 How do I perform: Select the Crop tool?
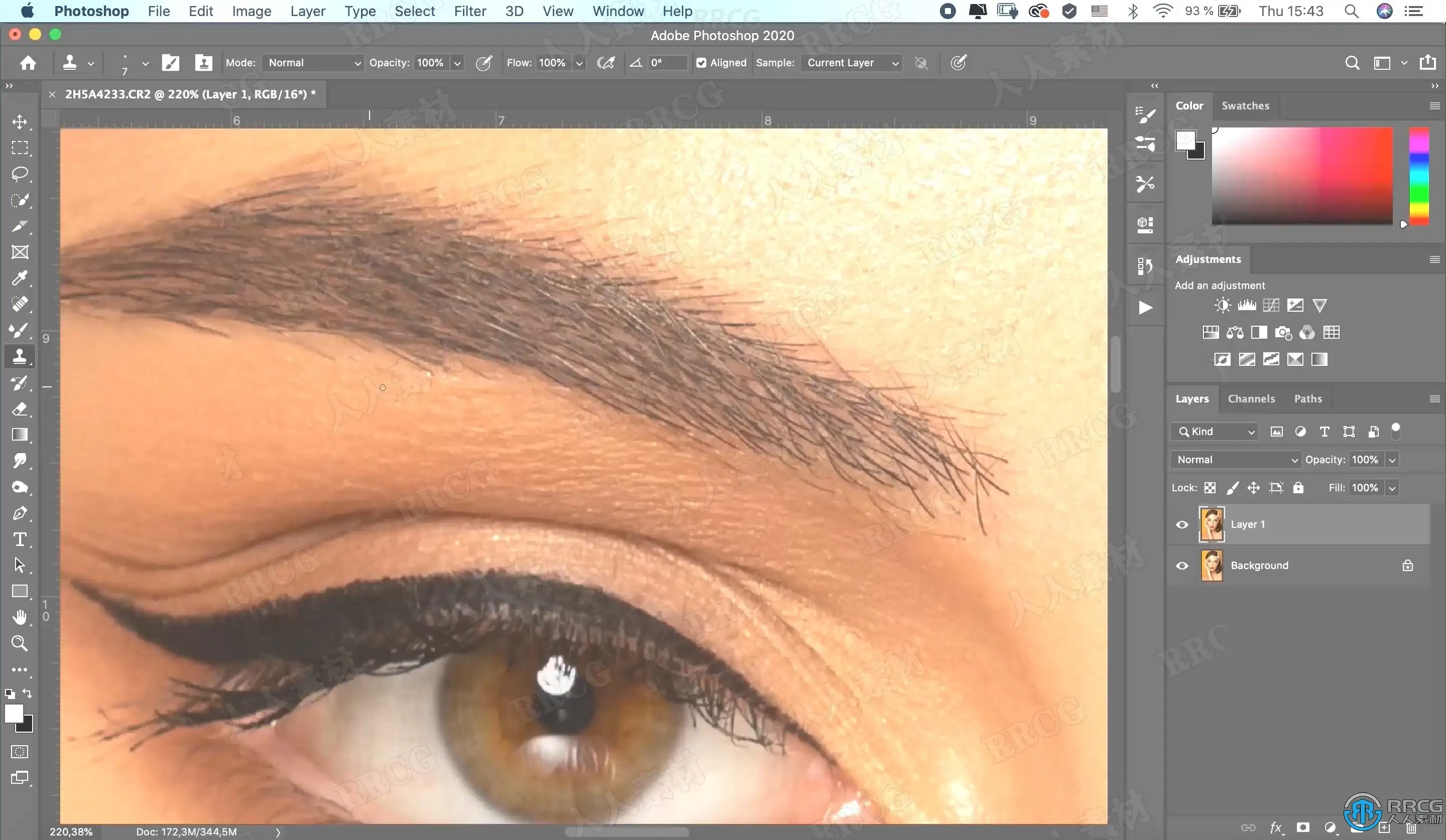coord(20,226)
